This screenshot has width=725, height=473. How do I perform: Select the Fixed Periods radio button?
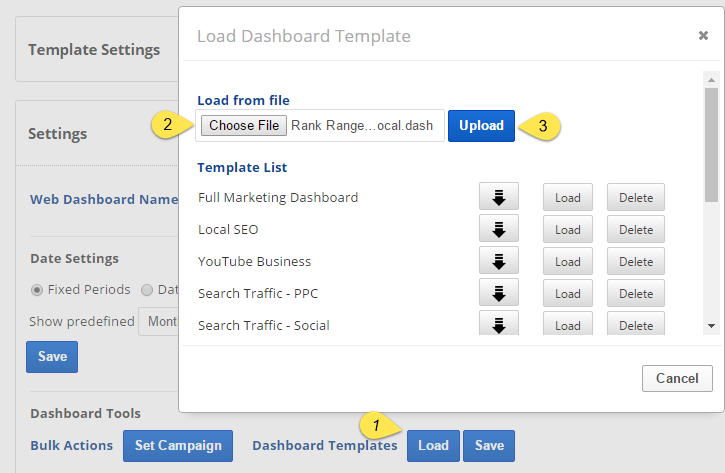point(37,290)
